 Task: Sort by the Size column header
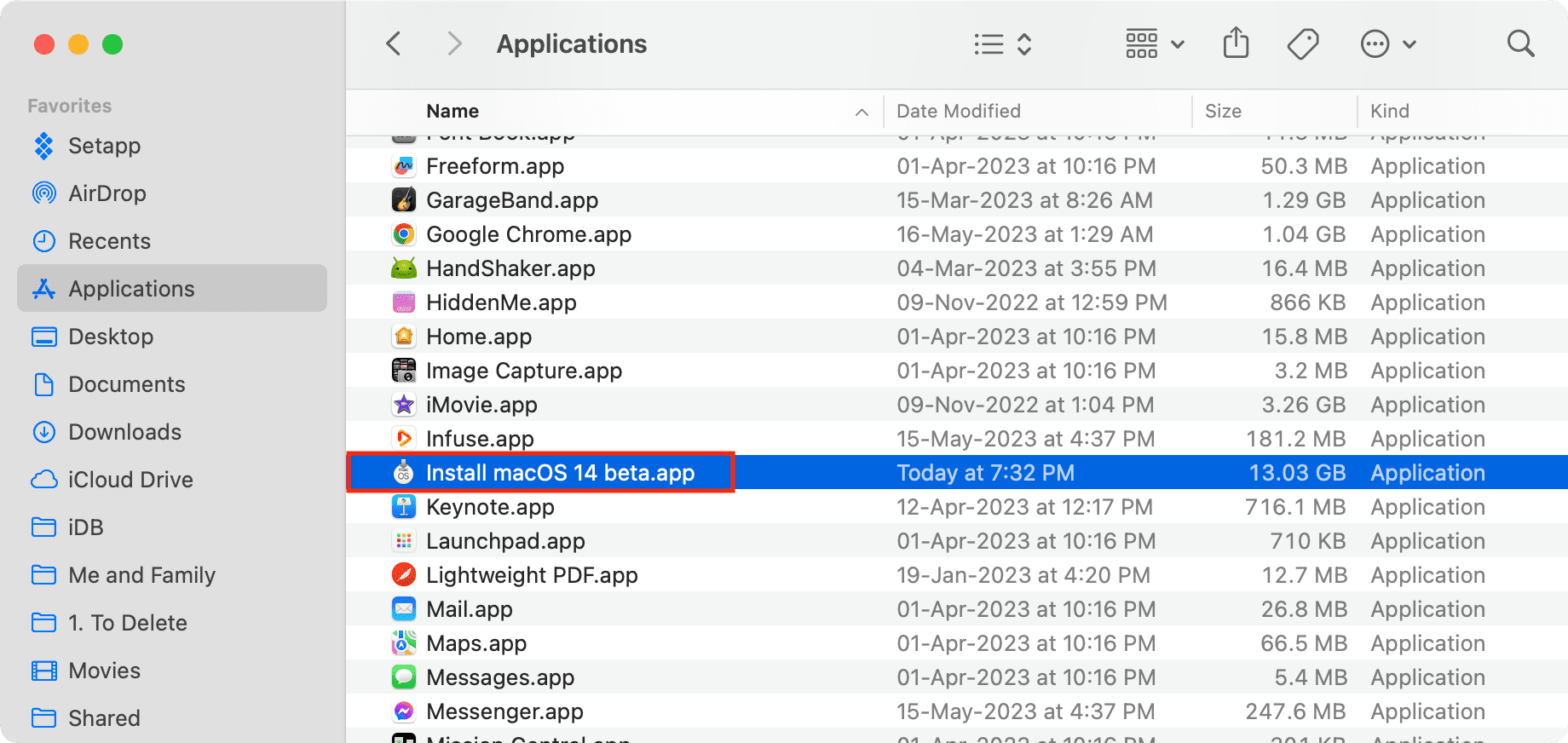(1223, 111)
